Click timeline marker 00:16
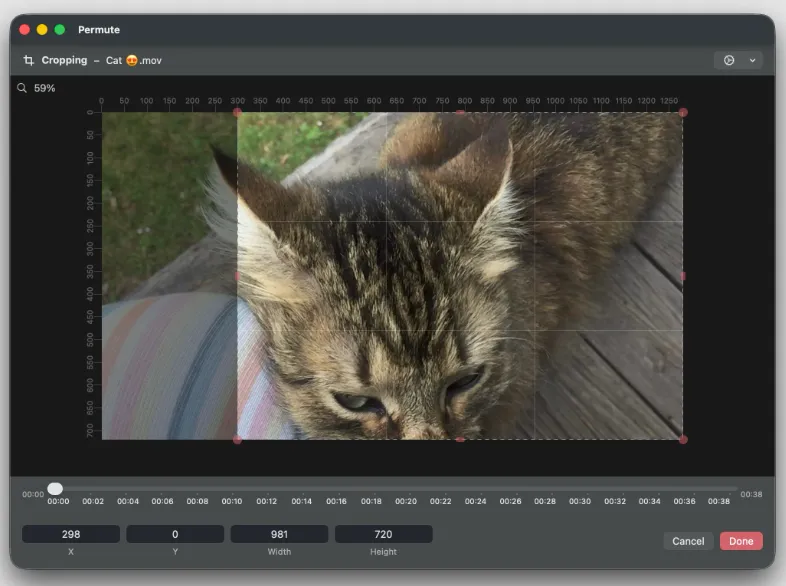 tap(336, 501)
